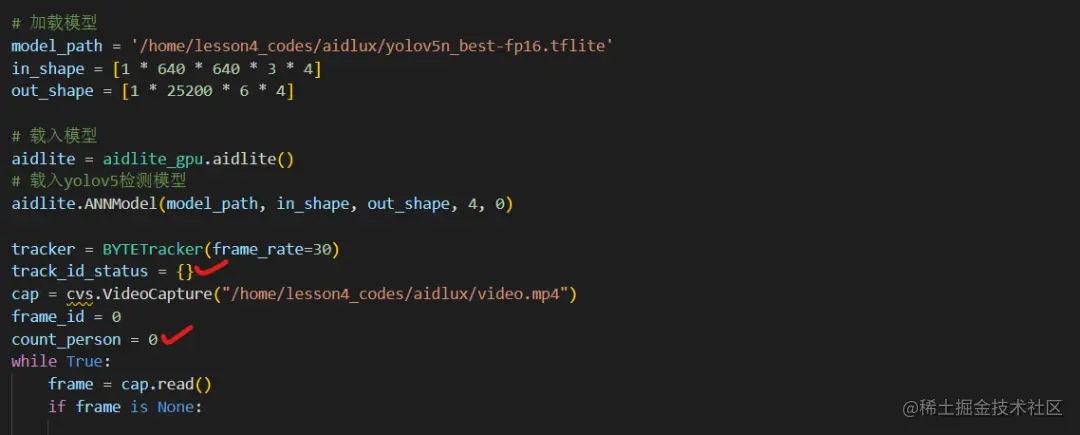The image size is (1080, 435).
Task: Click the 'tracker' variable name
Action: coord(43,249)
